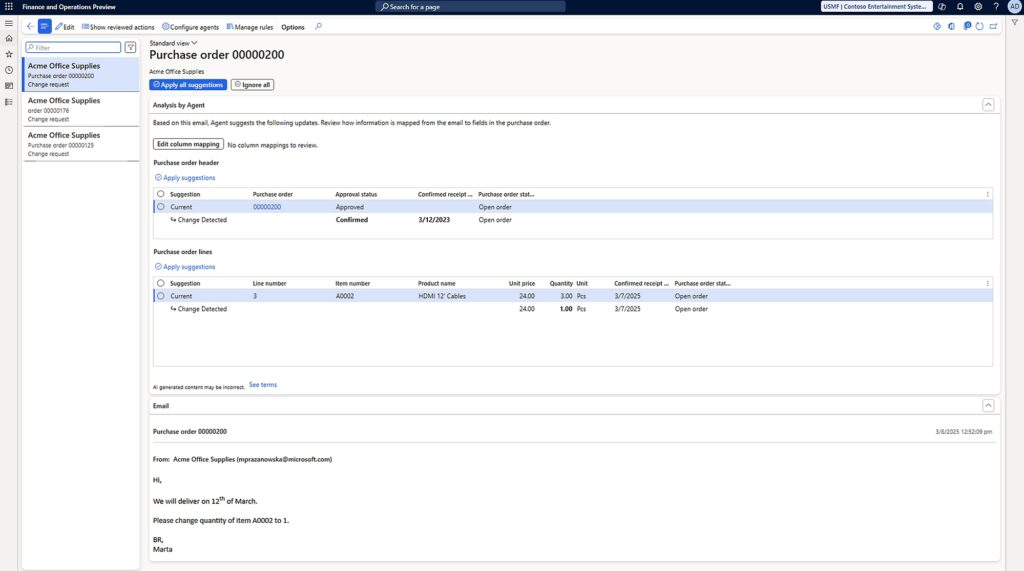Screen dimensions: 1024x571
Task: Click the Home icon in left sidebar
Action: (9, 38)
